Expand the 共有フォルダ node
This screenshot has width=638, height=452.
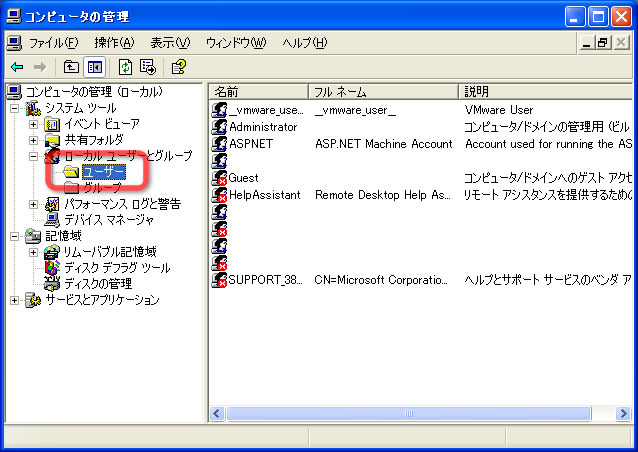(x=33, y=140)
